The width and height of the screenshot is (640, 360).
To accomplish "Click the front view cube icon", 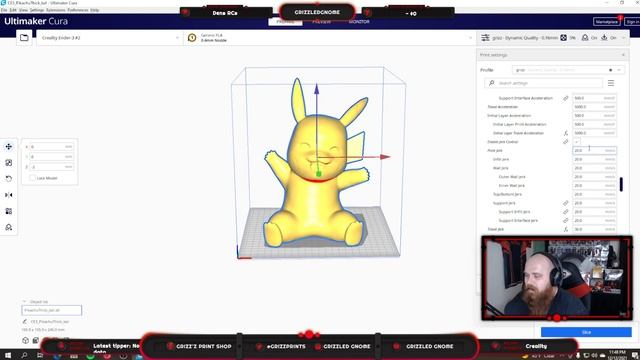I will point(36,340).
